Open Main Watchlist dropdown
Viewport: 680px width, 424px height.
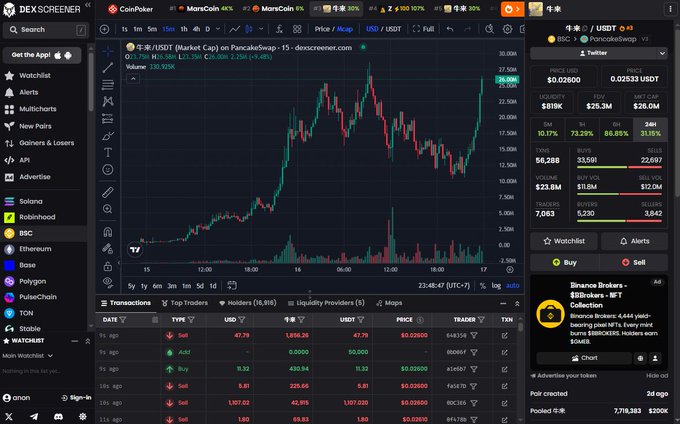coord(28,356)
